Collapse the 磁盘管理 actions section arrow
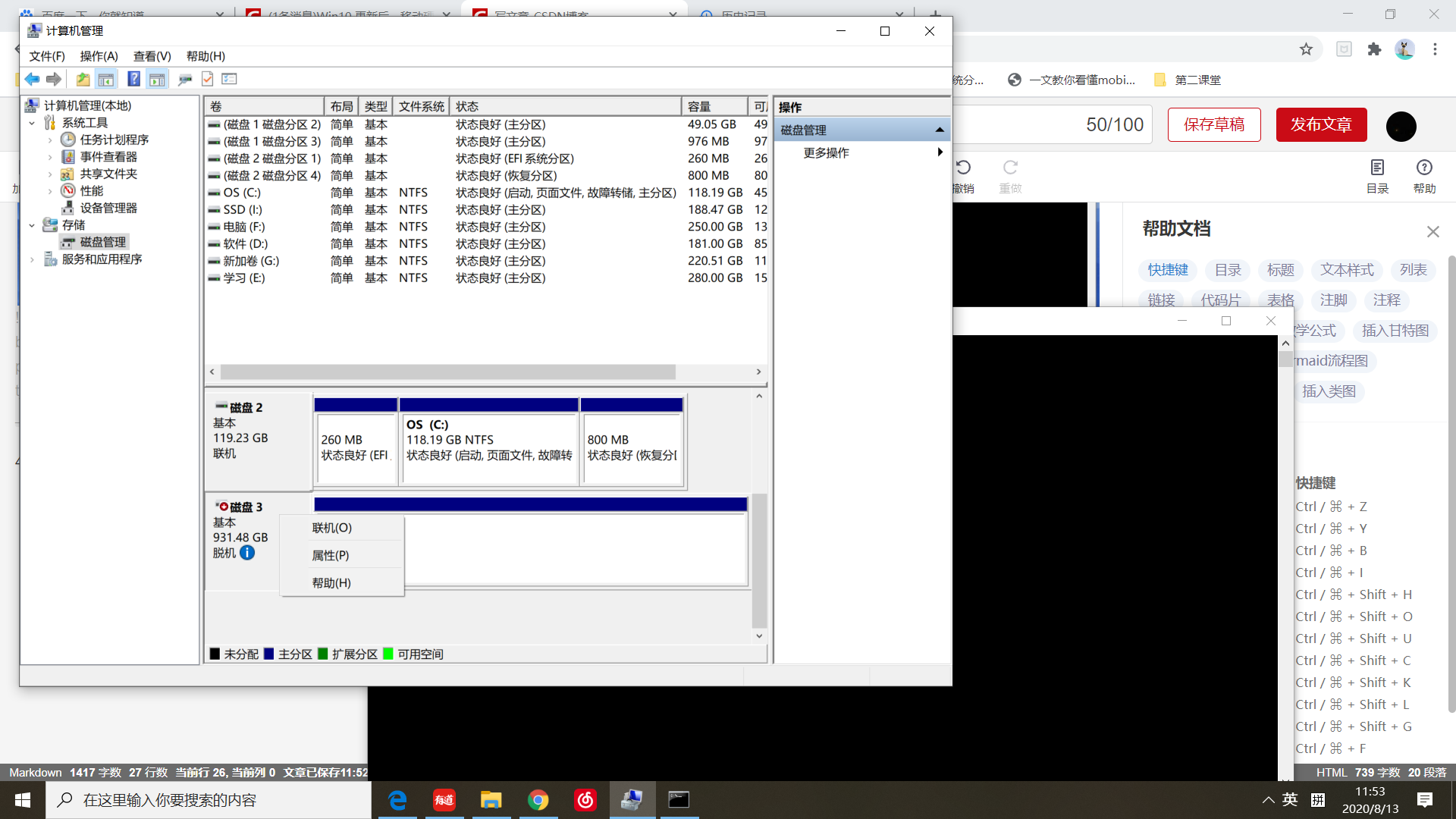 [x=940, y=130]
